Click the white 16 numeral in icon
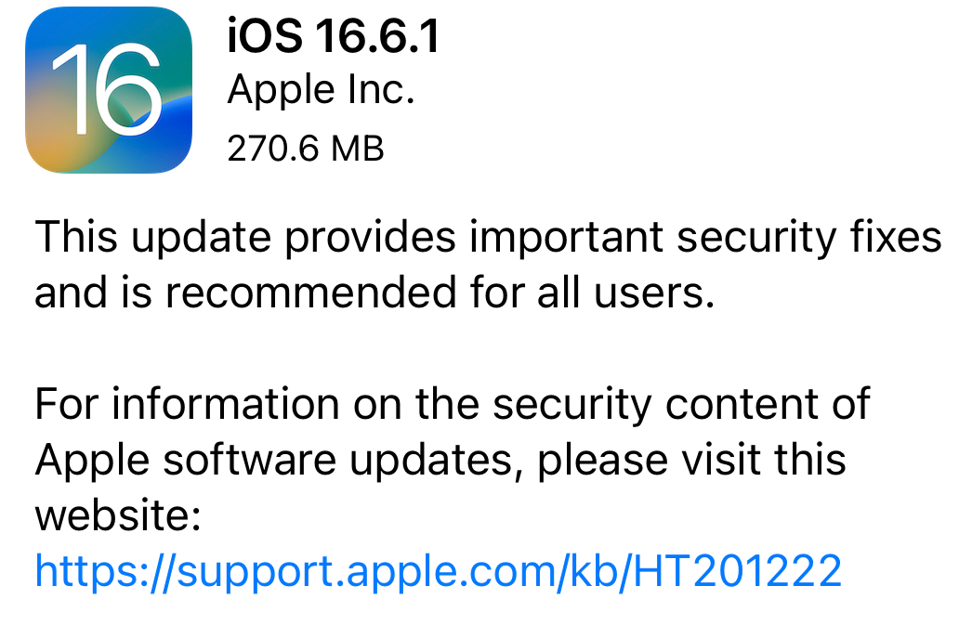The width and height of the screenshot is (959, 638). tap(108, 90)
